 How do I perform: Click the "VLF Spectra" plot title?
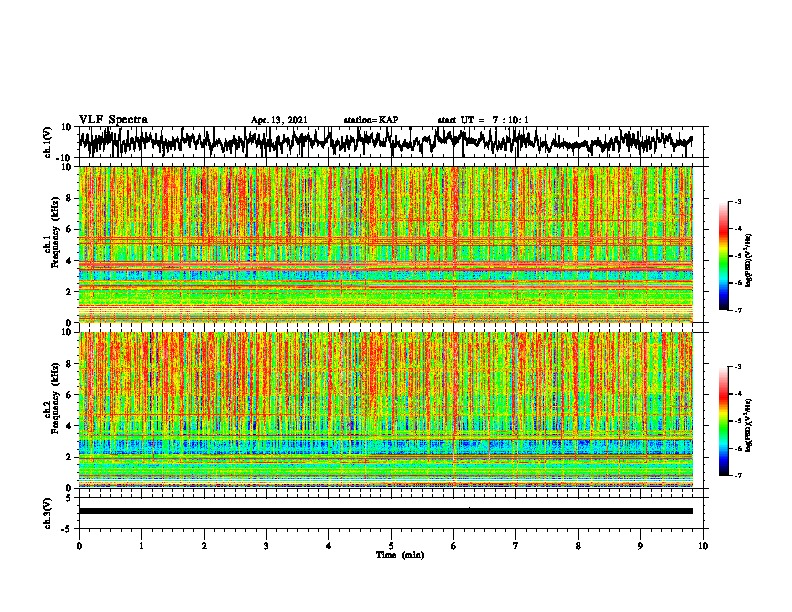[x=113, y=120]
